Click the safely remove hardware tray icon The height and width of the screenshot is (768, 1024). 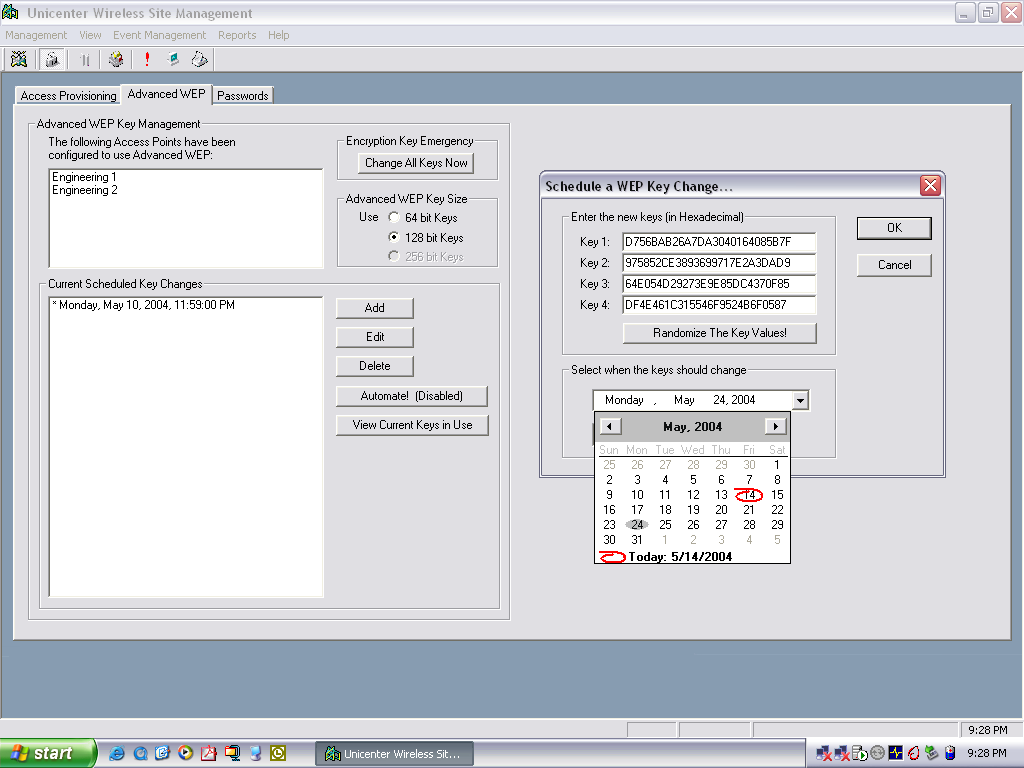coord(932,753)
